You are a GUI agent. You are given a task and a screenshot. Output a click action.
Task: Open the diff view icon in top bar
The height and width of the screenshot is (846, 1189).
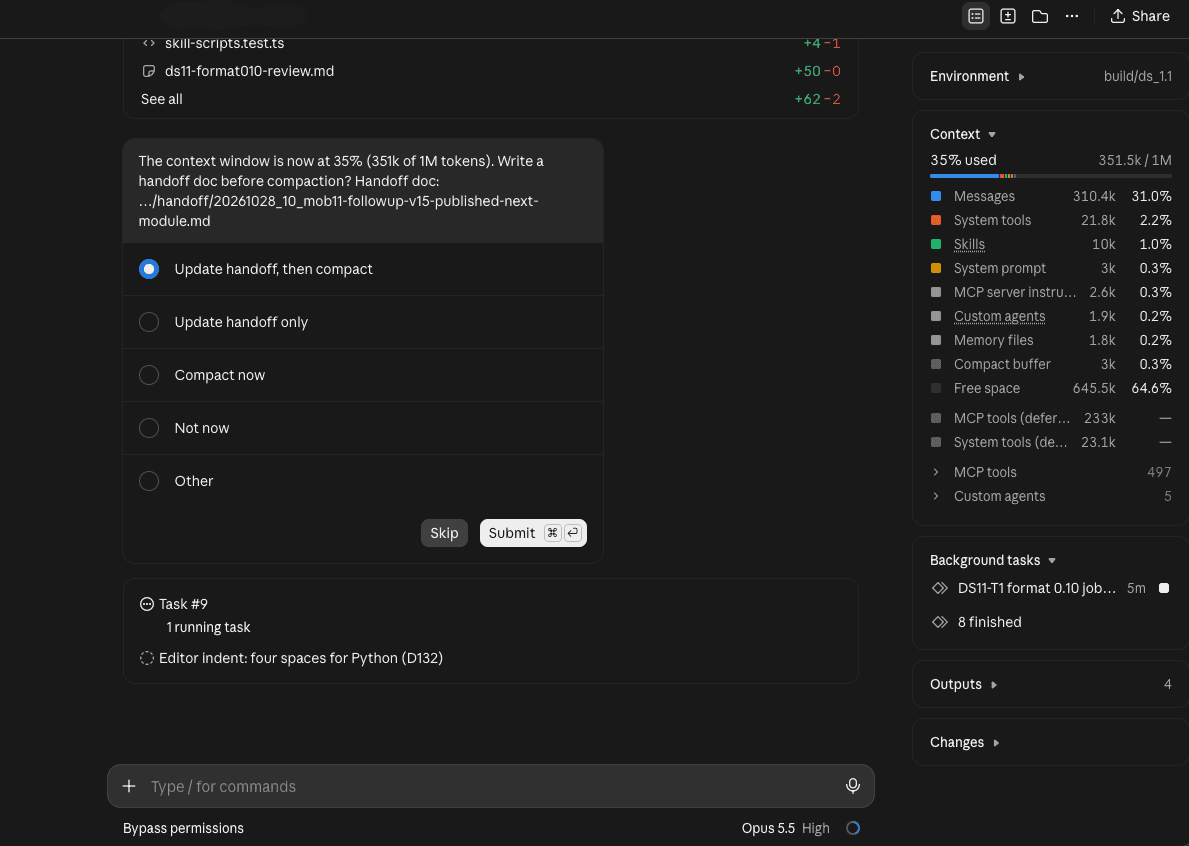[1008, 16]
